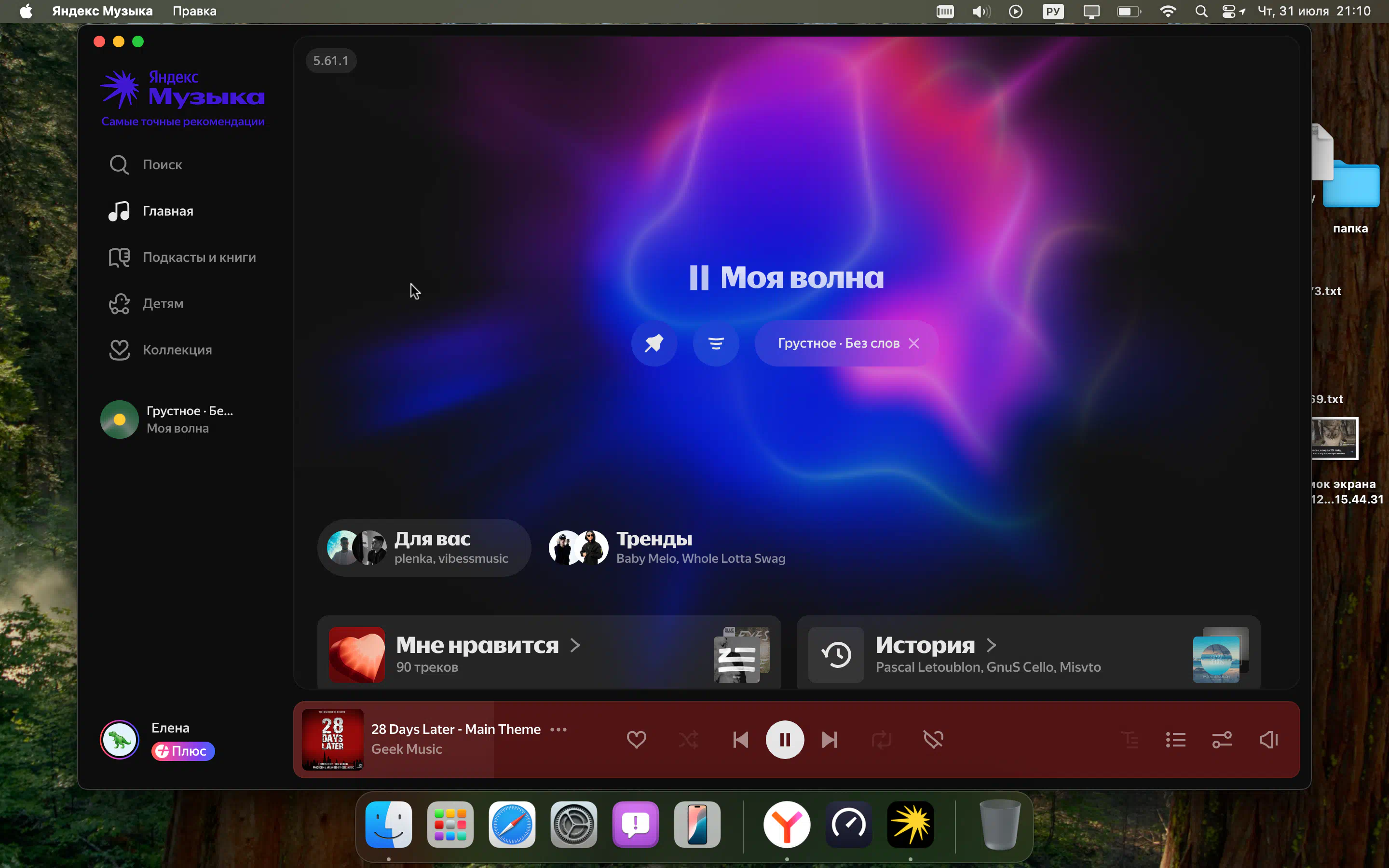This screenshot has width=1389, height=868.
Task: Click the version label 5.61.1
Action: pyautogui.click(x=330, y=61)
